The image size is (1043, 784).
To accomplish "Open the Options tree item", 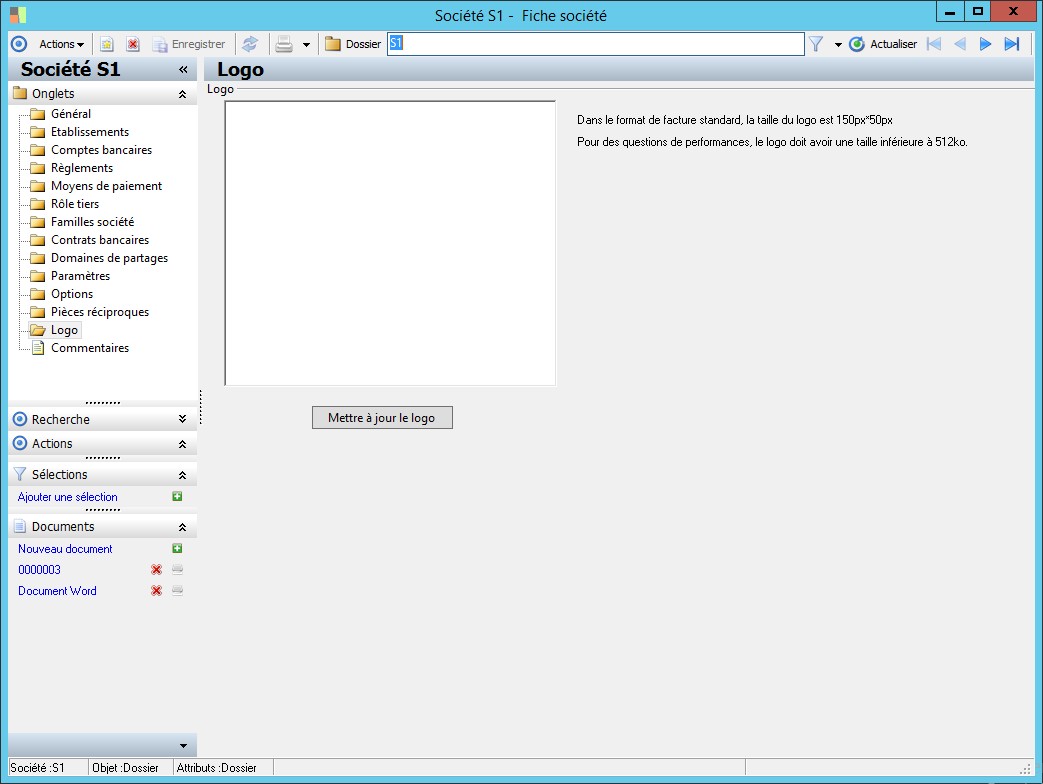I will coord(72,293).
